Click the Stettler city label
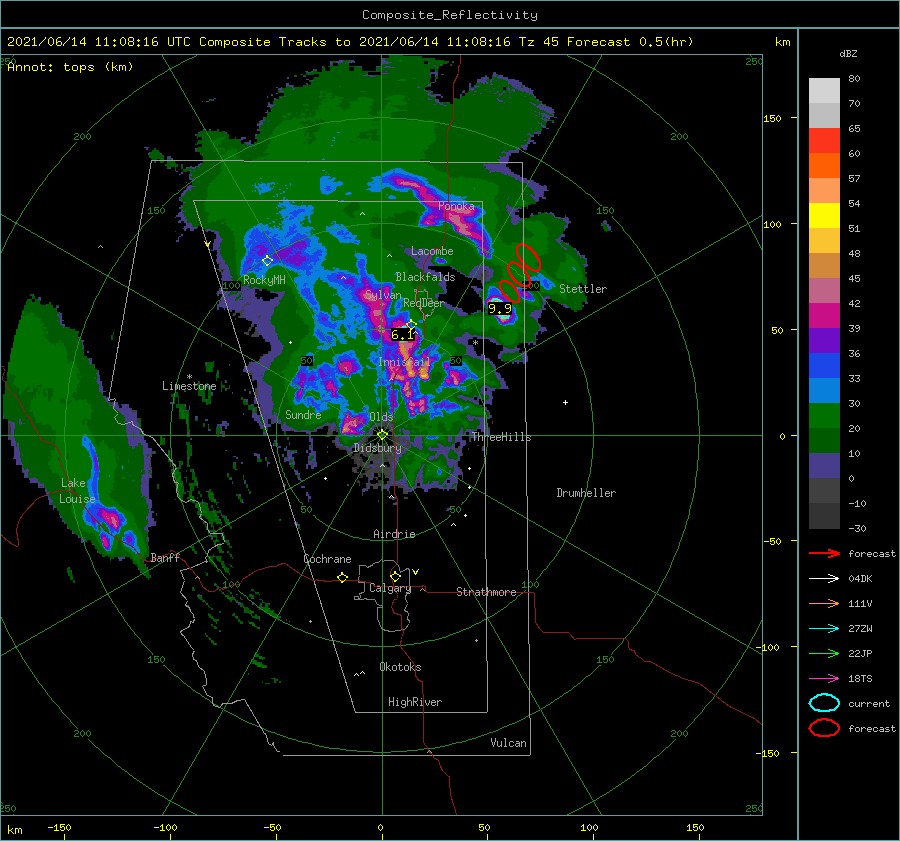Viewport: 900px width, 841px height. 583,289
